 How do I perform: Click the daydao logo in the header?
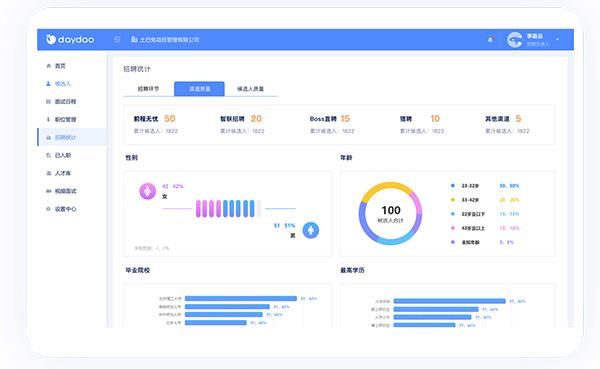pyautogui.click(x=70, y=39)
